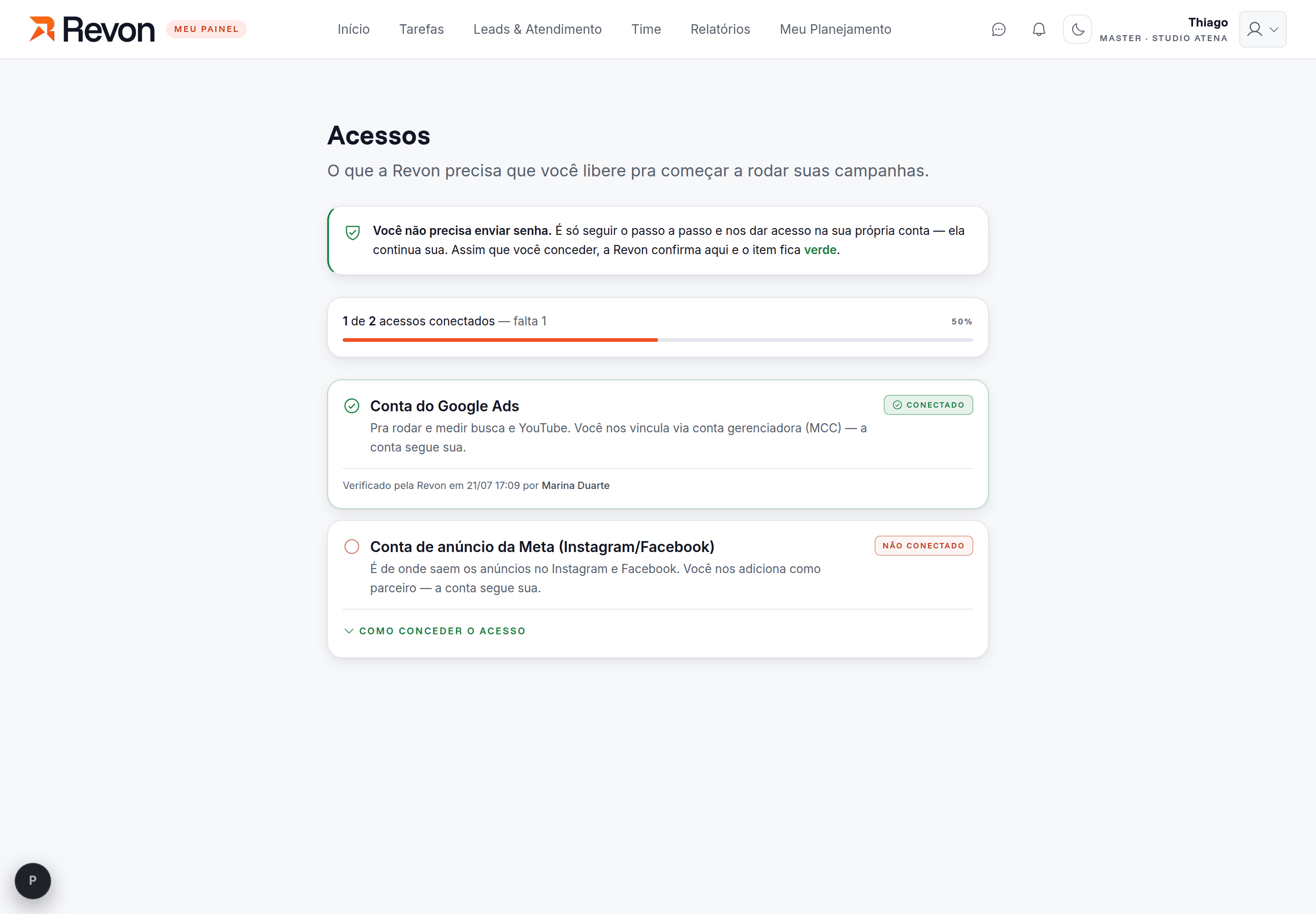Click the round P floating button

[x=32, y=880]
